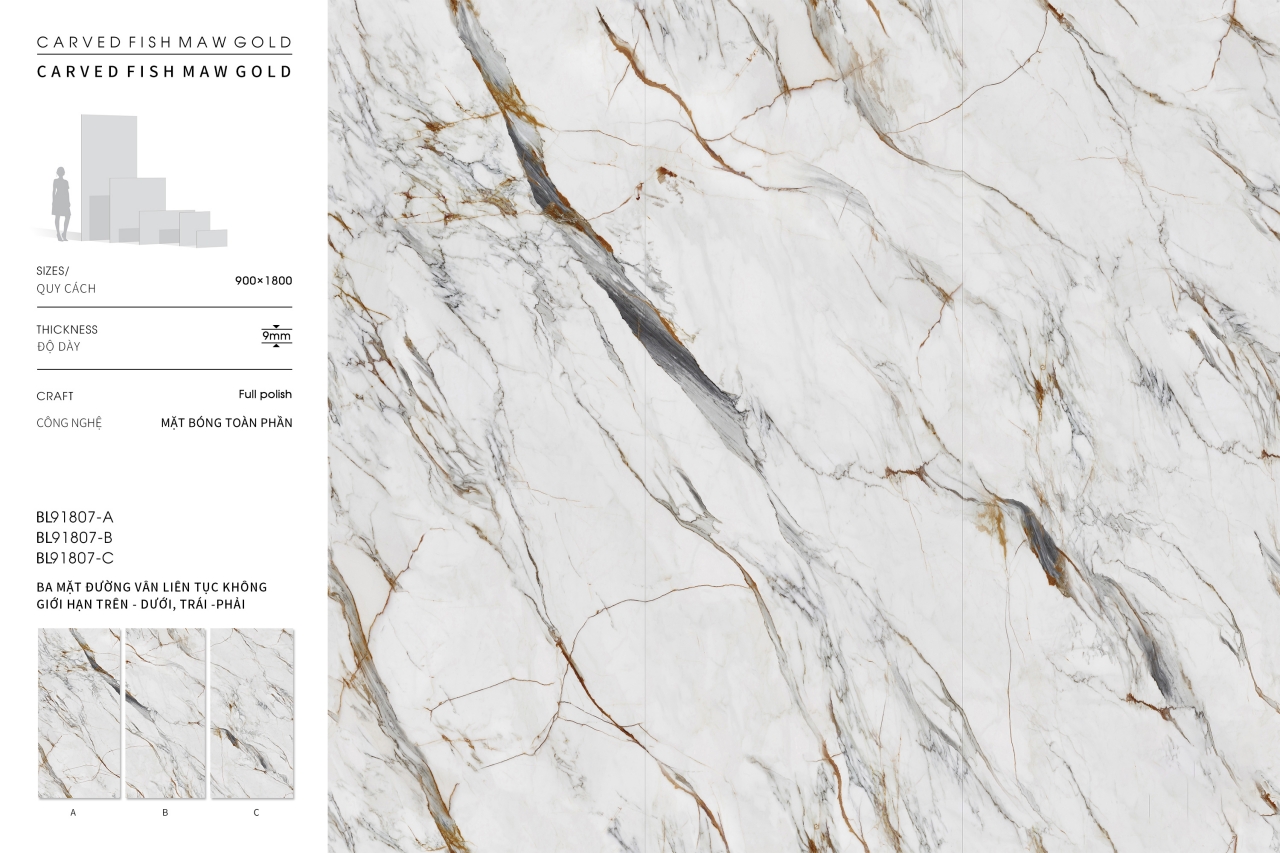The height and width of the screenshot is (853, 1280).
Task: Open thumbnail B of the marble pattern
Action: click(165, 713)
